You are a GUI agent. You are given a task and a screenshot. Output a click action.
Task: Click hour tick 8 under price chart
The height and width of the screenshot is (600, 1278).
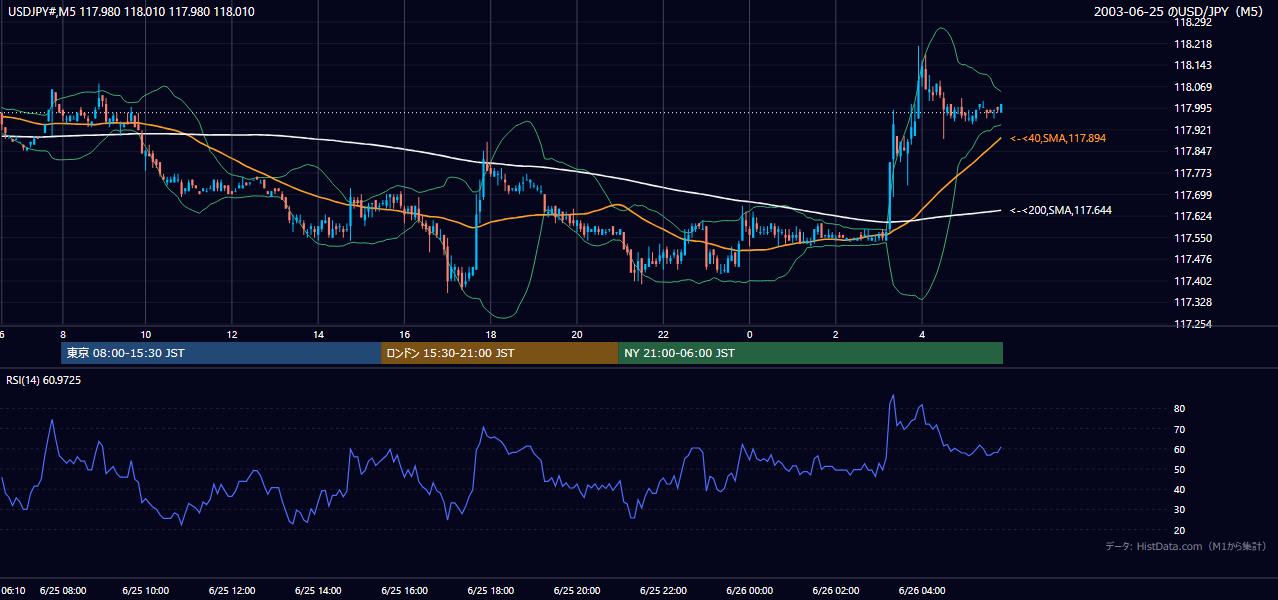point(63,334)
